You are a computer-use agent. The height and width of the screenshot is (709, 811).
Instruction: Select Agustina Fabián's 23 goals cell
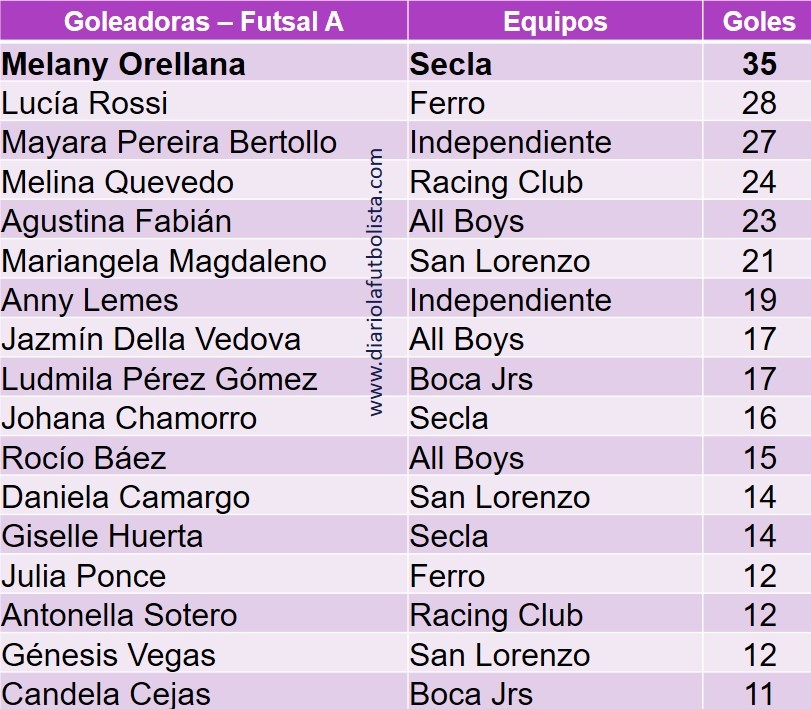tap(759, 221)
